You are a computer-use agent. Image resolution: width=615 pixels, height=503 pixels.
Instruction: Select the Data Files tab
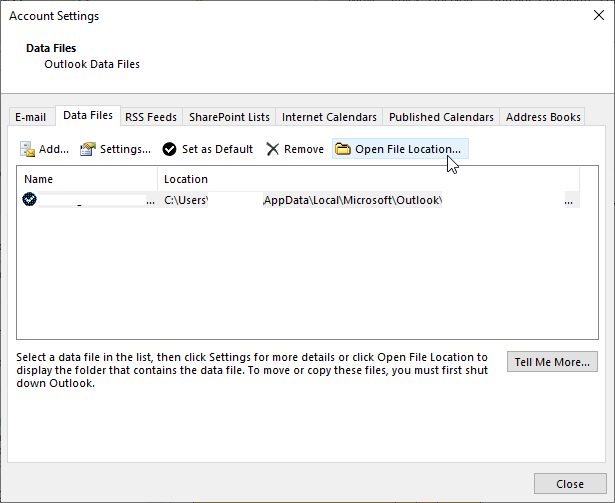(x=88, y=115)
